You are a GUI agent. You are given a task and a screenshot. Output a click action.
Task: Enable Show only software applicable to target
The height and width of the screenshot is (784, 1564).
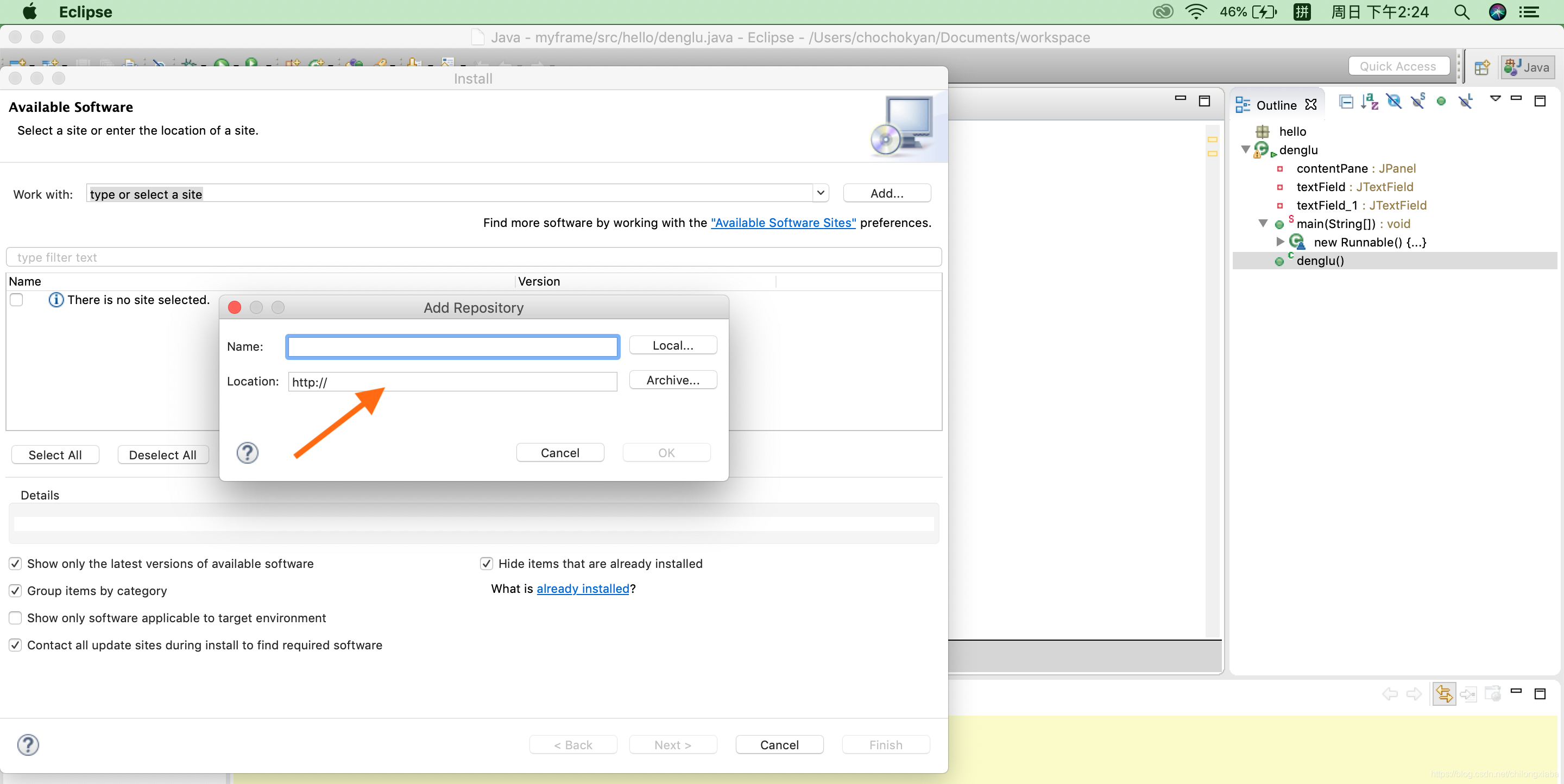coord(16,618)
